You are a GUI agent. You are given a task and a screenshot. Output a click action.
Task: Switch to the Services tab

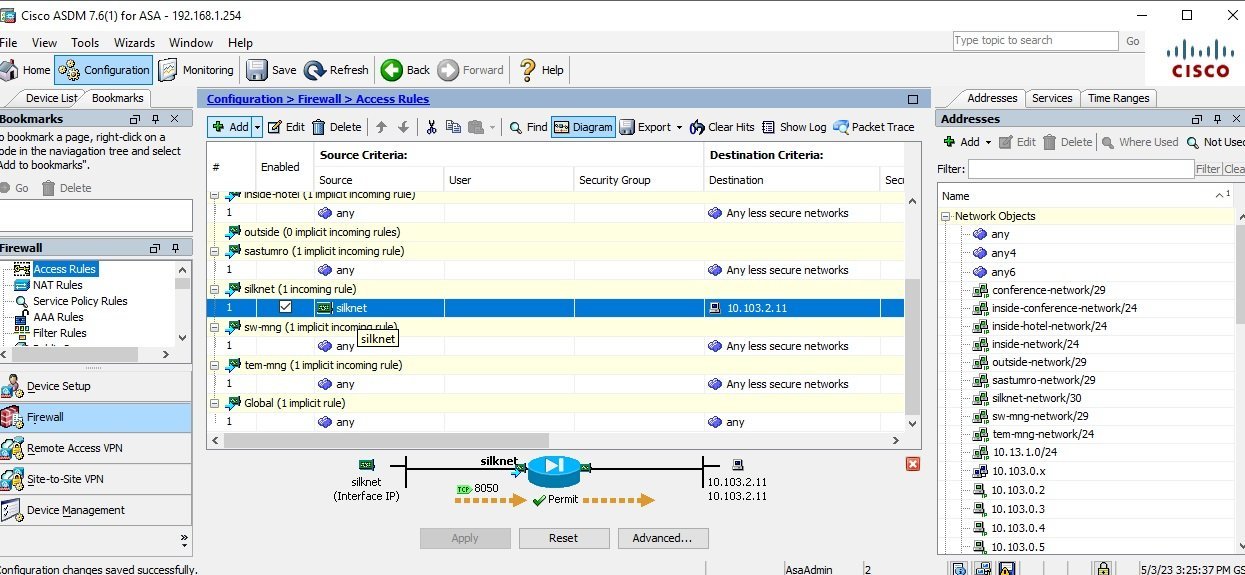tap(1052, 98)
